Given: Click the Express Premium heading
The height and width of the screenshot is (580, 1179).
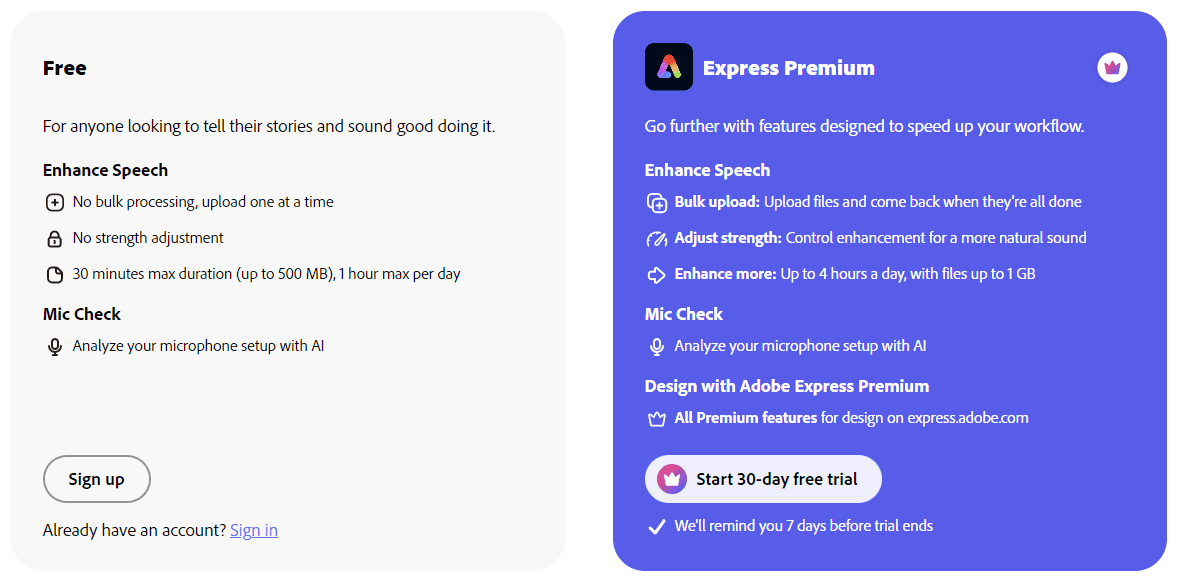Looking at the screenshot, I should click(789, 68).
